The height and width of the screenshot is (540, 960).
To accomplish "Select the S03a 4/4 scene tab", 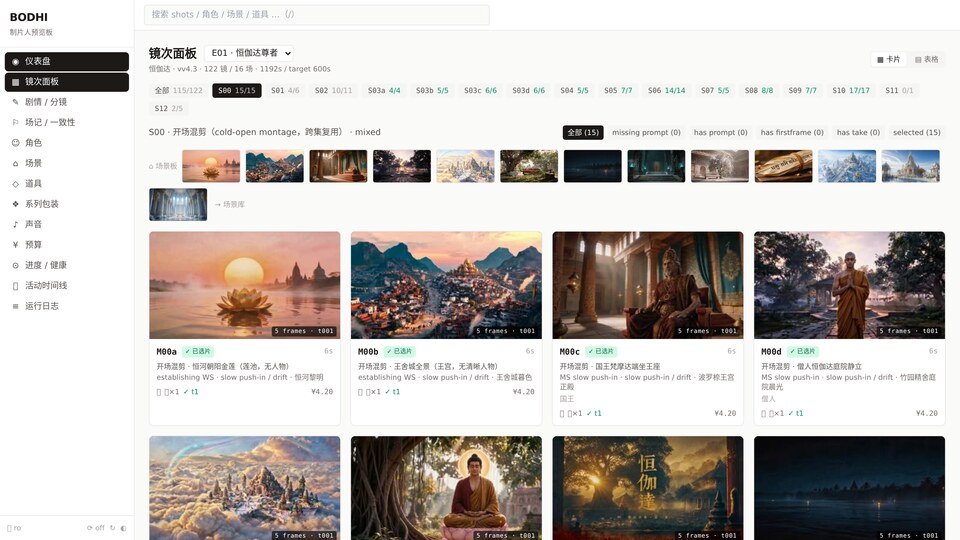I will tap(384, 91).
